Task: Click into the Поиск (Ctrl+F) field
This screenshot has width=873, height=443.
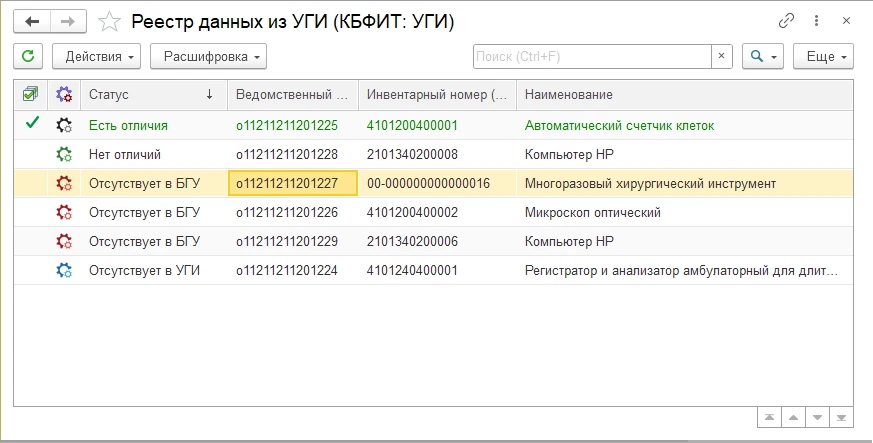Action: (x=592, y=56)
